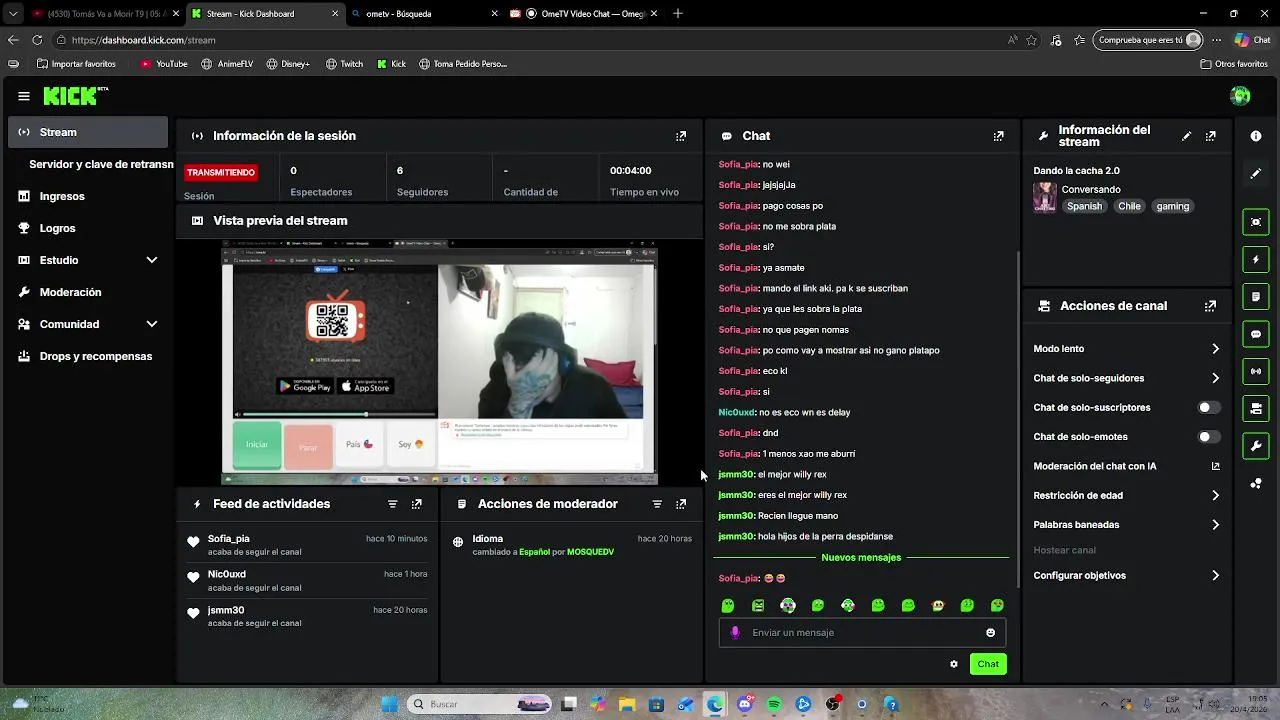Click the stream preview thumbnail
Viewport: 1280px width, 720px height.
pos(439,362)
